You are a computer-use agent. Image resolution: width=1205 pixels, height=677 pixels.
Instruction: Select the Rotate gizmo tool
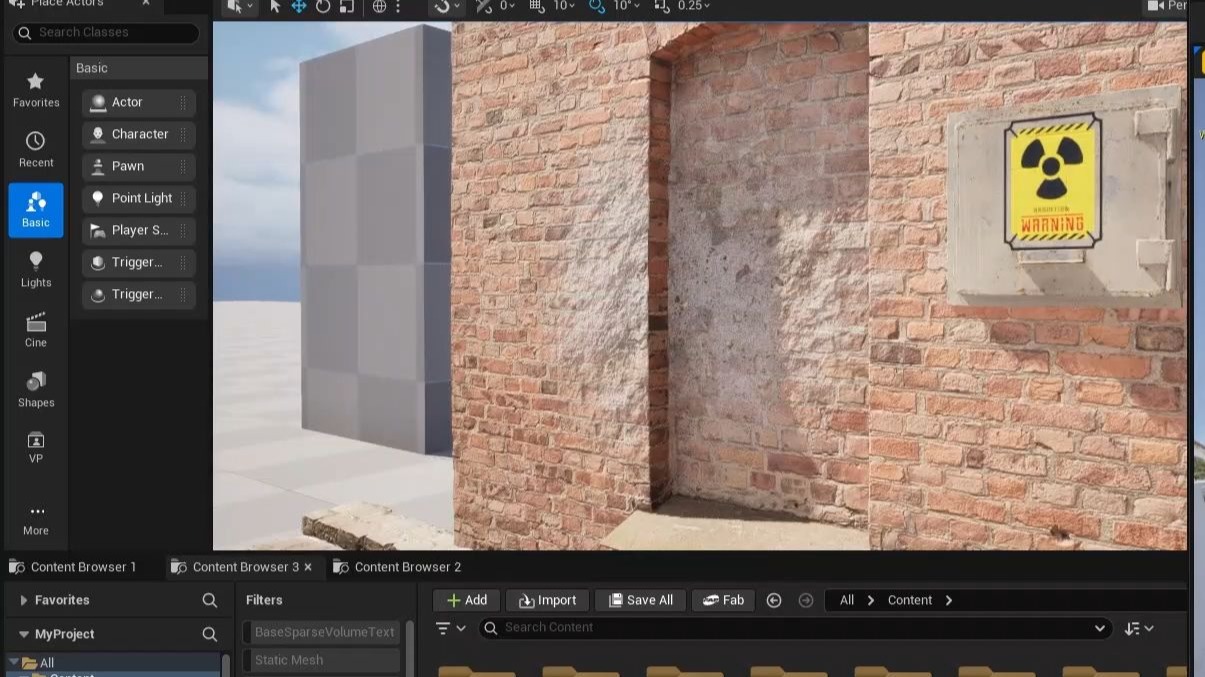coord(323,7)
